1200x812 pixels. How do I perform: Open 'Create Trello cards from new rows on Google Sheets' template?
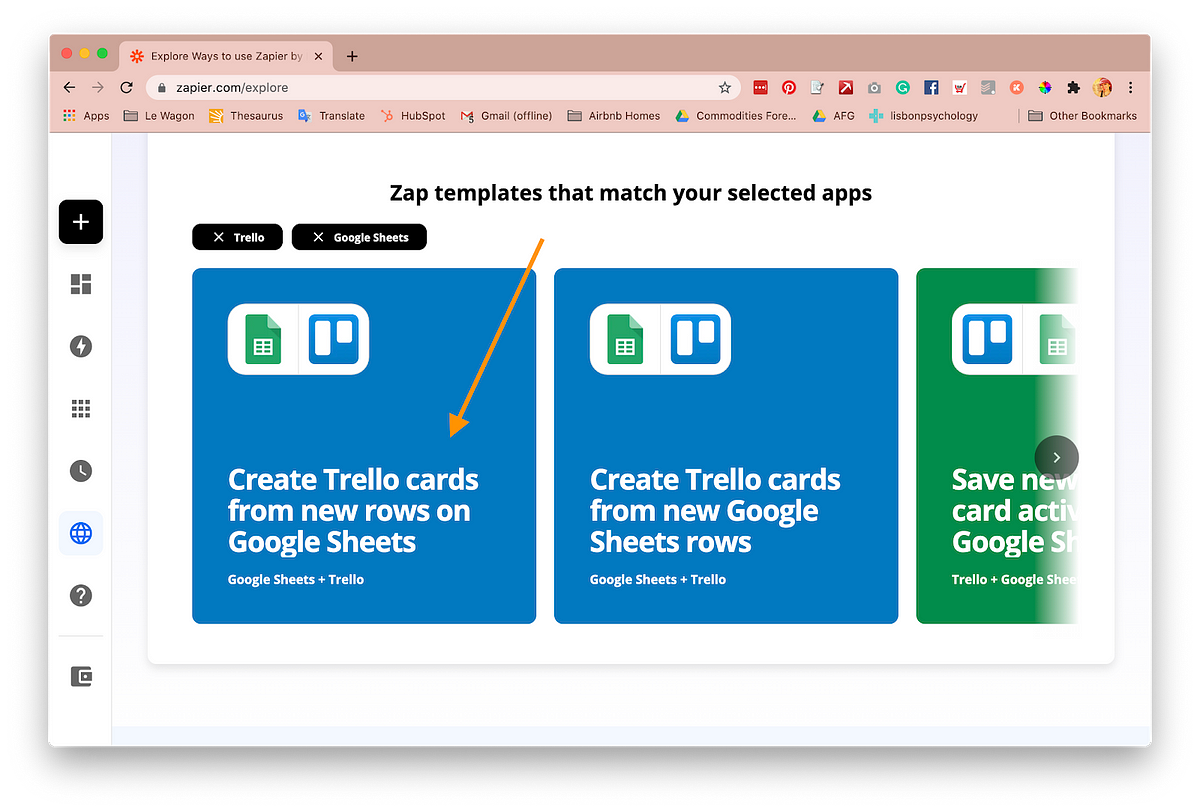coord(364,446)
